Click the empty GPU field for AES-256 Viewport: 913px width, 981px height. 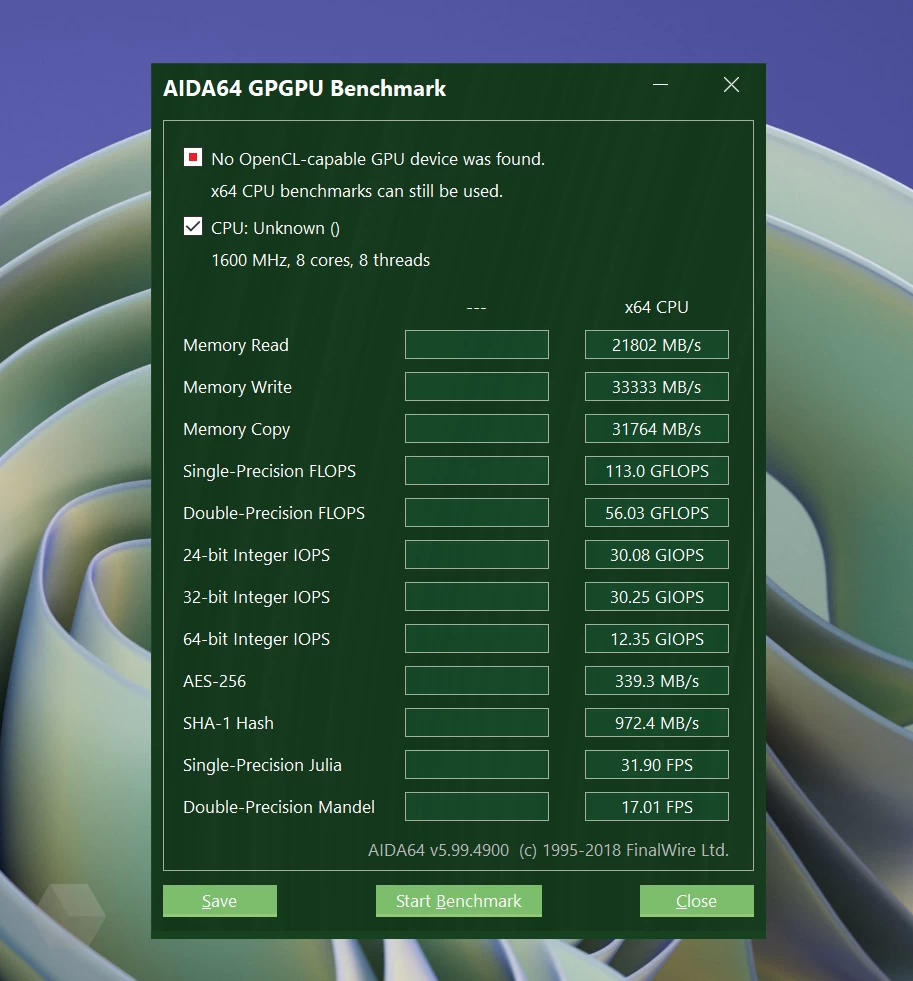tap(476, 681)
